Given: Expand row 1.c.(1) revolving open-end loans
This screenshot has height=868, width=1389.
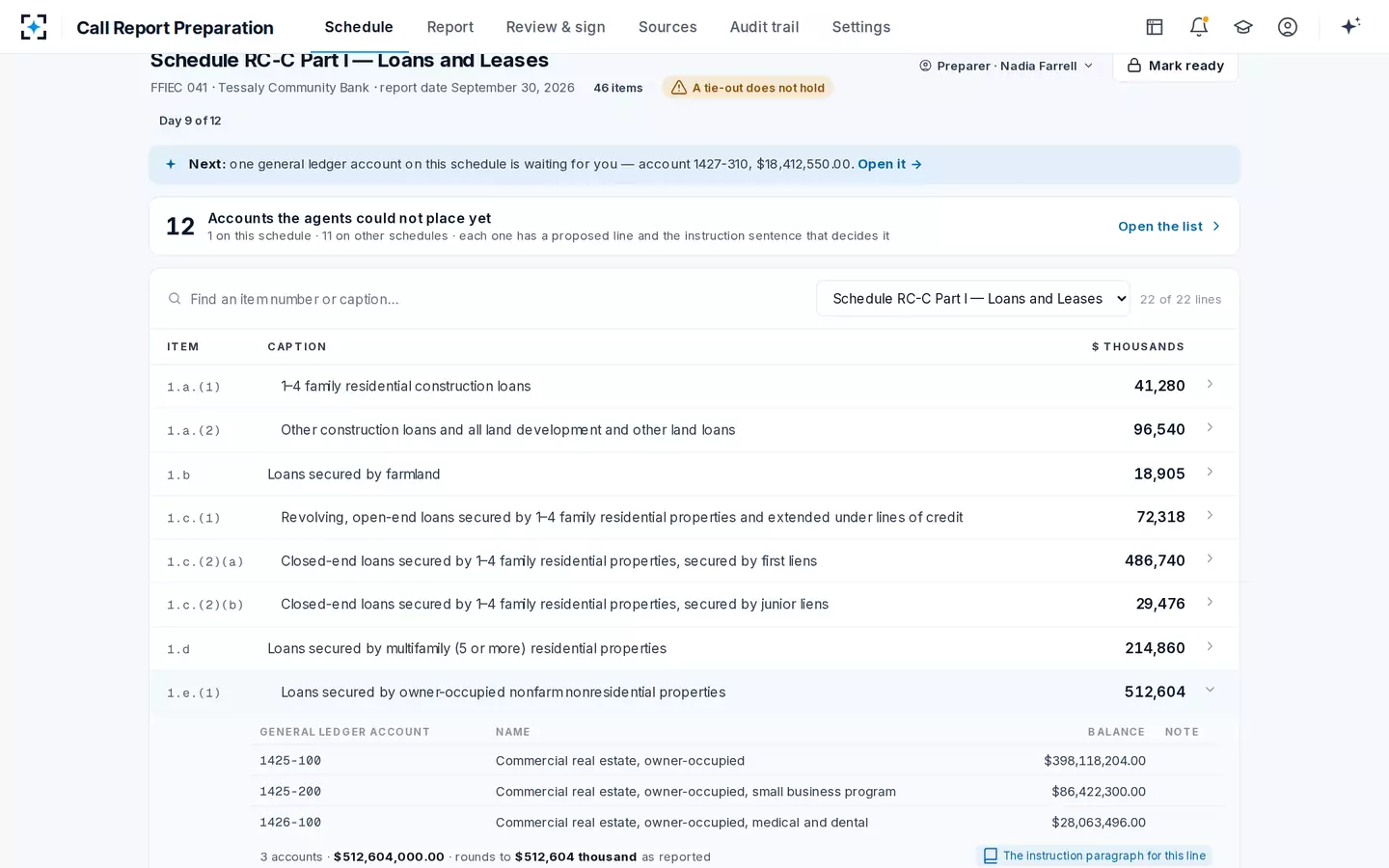Looking at the screenshot, I should point(694,517).
